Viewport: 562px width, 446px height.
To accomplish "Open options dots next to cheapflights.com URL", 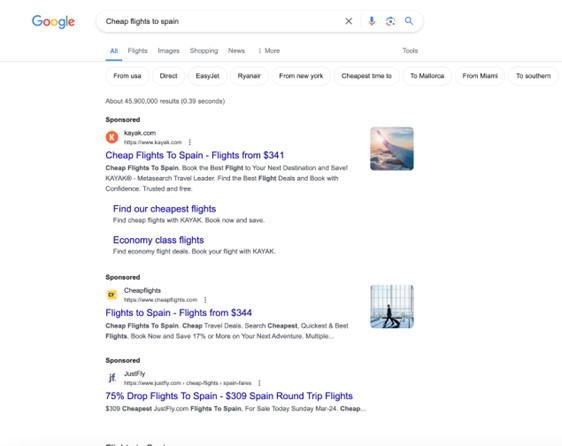I will 205,300.
